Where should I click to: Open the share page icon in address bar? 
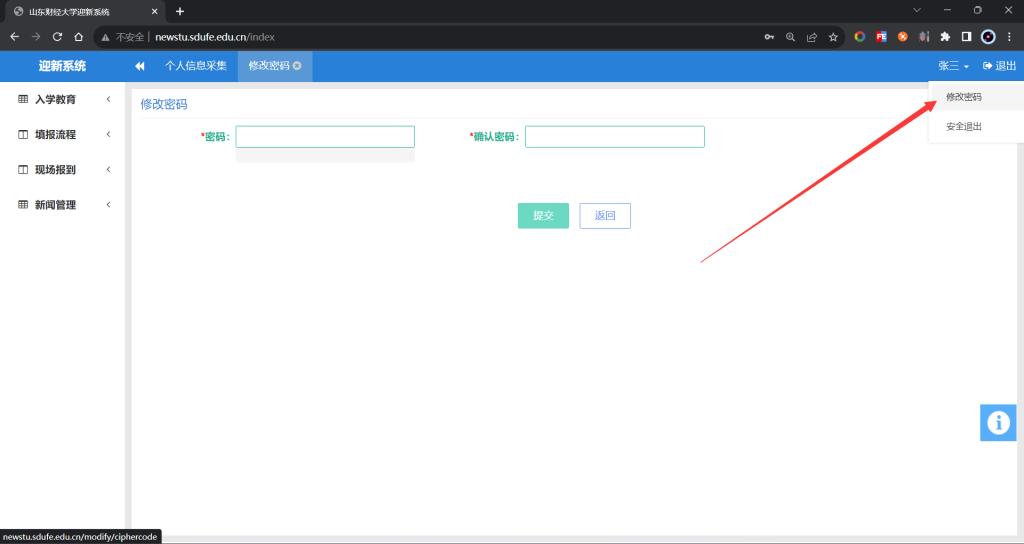[812, 37]
